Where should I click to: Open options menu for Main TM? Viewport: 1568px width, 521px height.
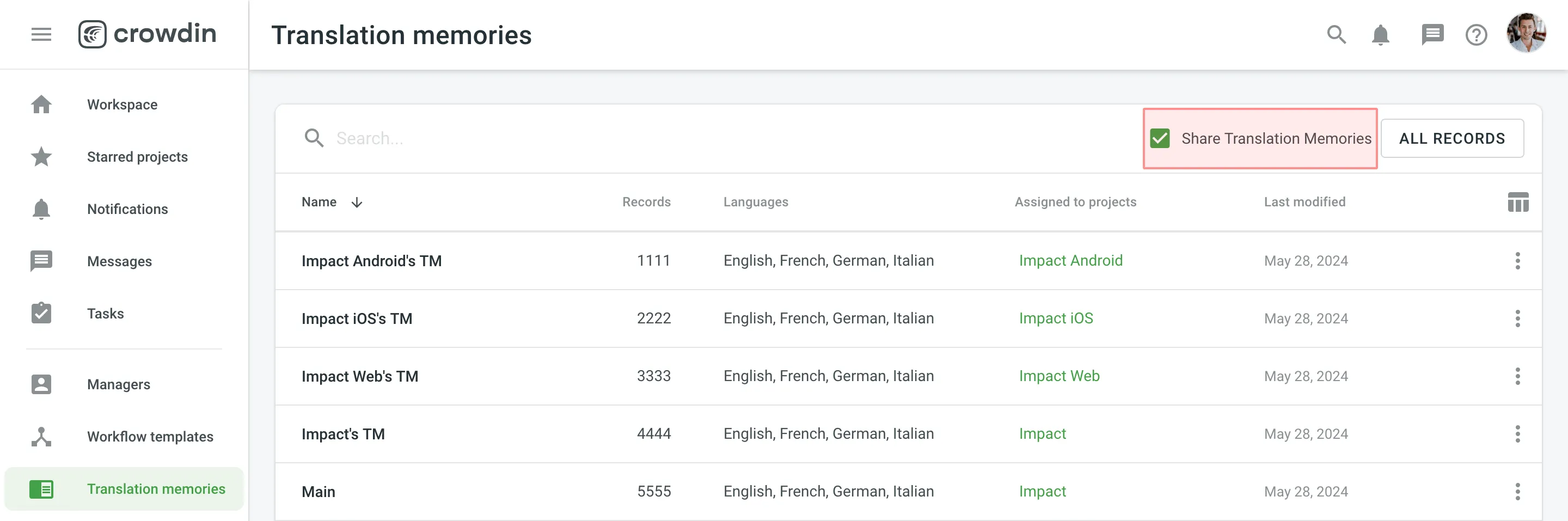point(1517,491)
